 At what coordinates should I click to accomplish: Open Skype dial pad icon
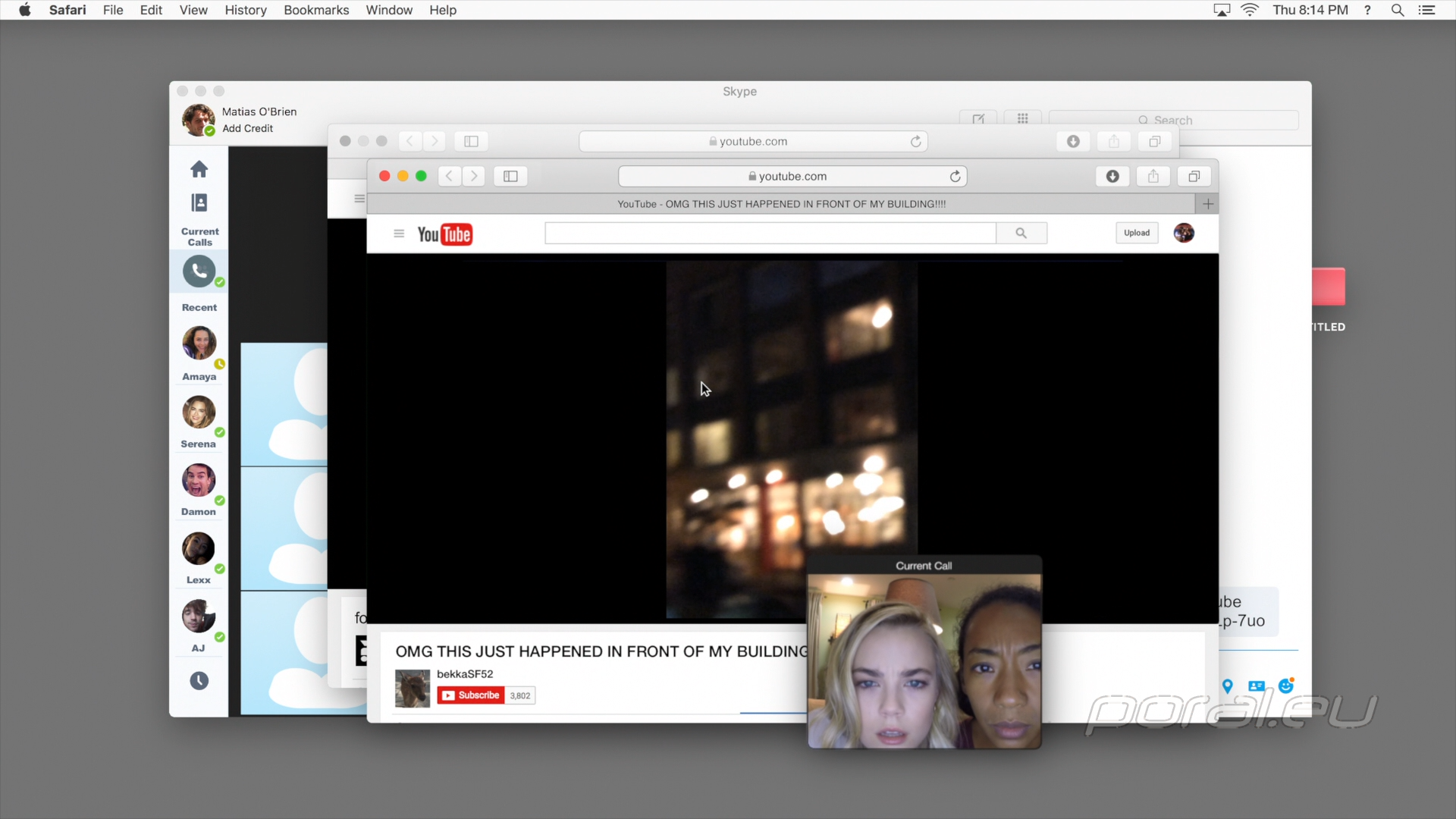pyautogui.click(x=1022, y=118)
